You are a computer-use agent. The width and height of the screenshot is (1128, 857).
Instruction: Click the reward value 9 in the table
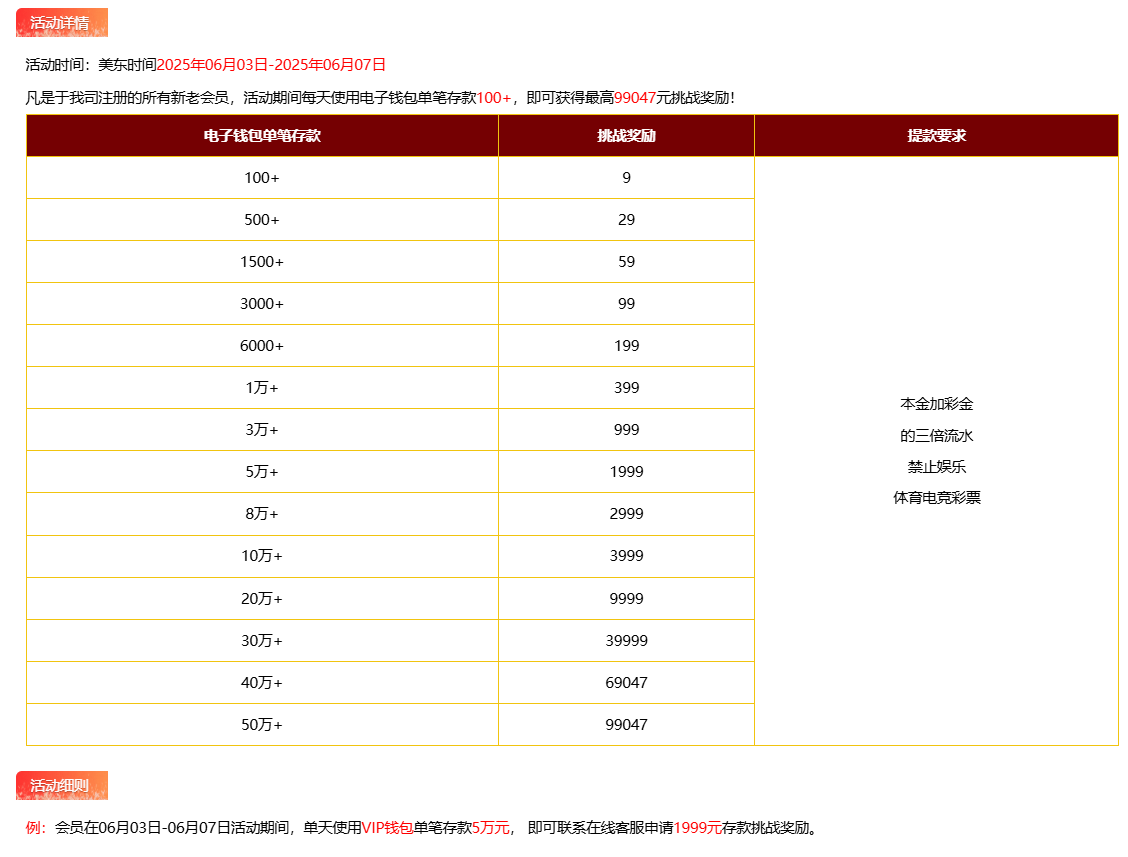click(x=626, y=178)
